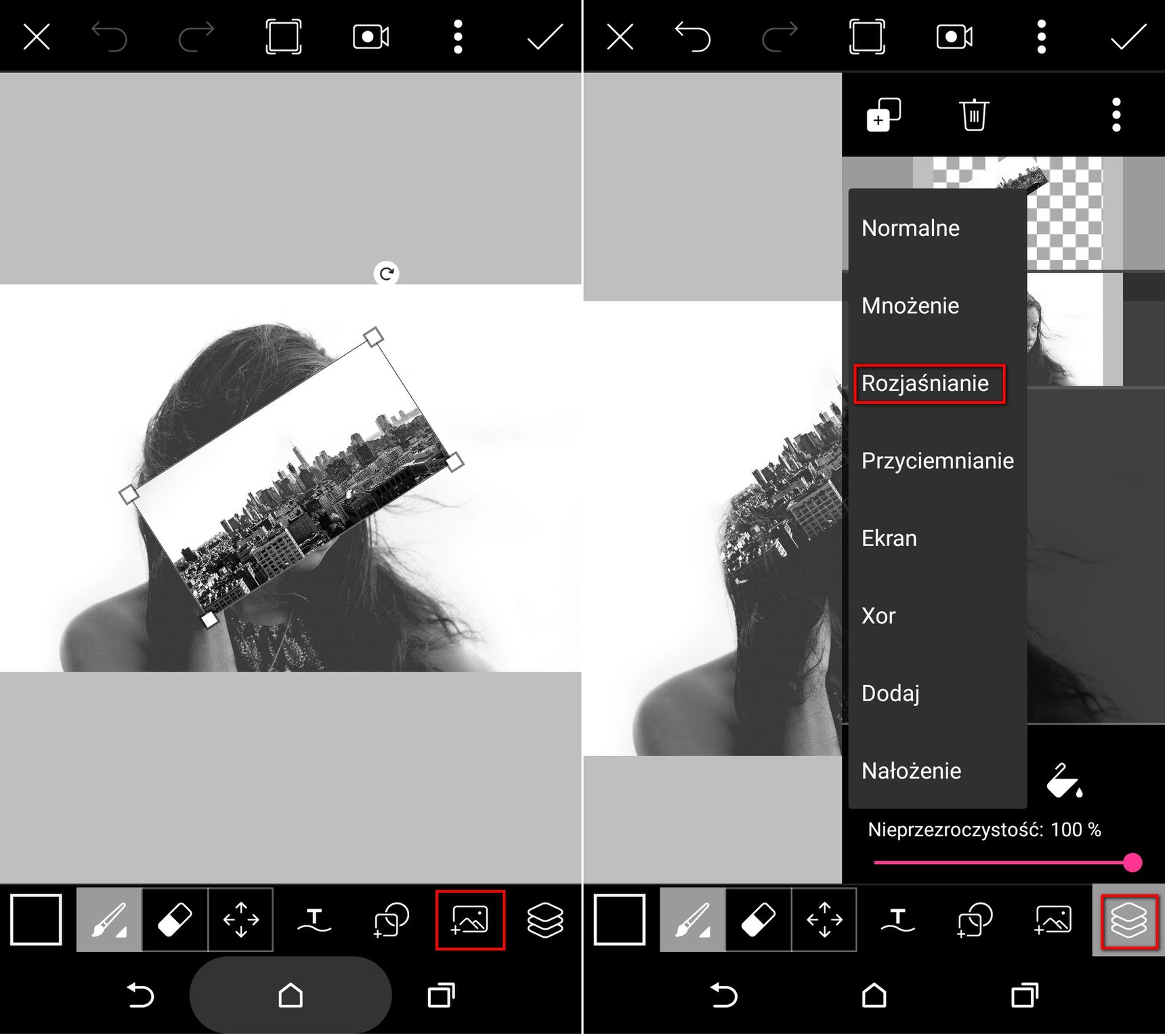This screenshot has height=1036, width=1165.
Task: Click the pink opacity slider handle
Action: 1132,863
